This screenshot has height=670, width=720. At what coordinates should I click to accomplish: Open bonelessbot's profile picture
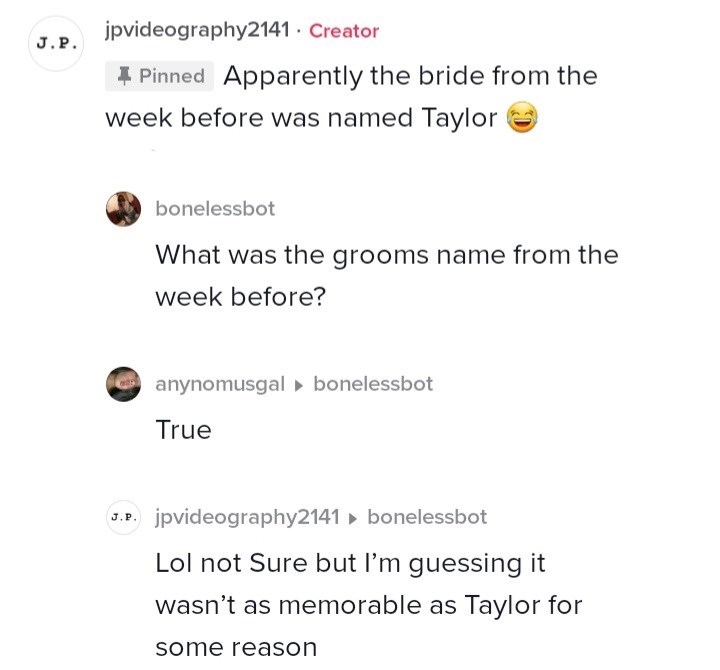(x=124, y=210)
